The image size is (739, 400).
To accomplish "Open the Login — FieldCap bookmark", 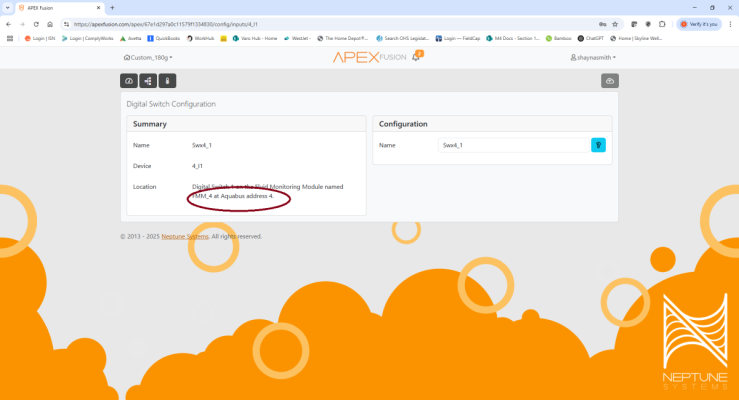I will click(458, 39).
